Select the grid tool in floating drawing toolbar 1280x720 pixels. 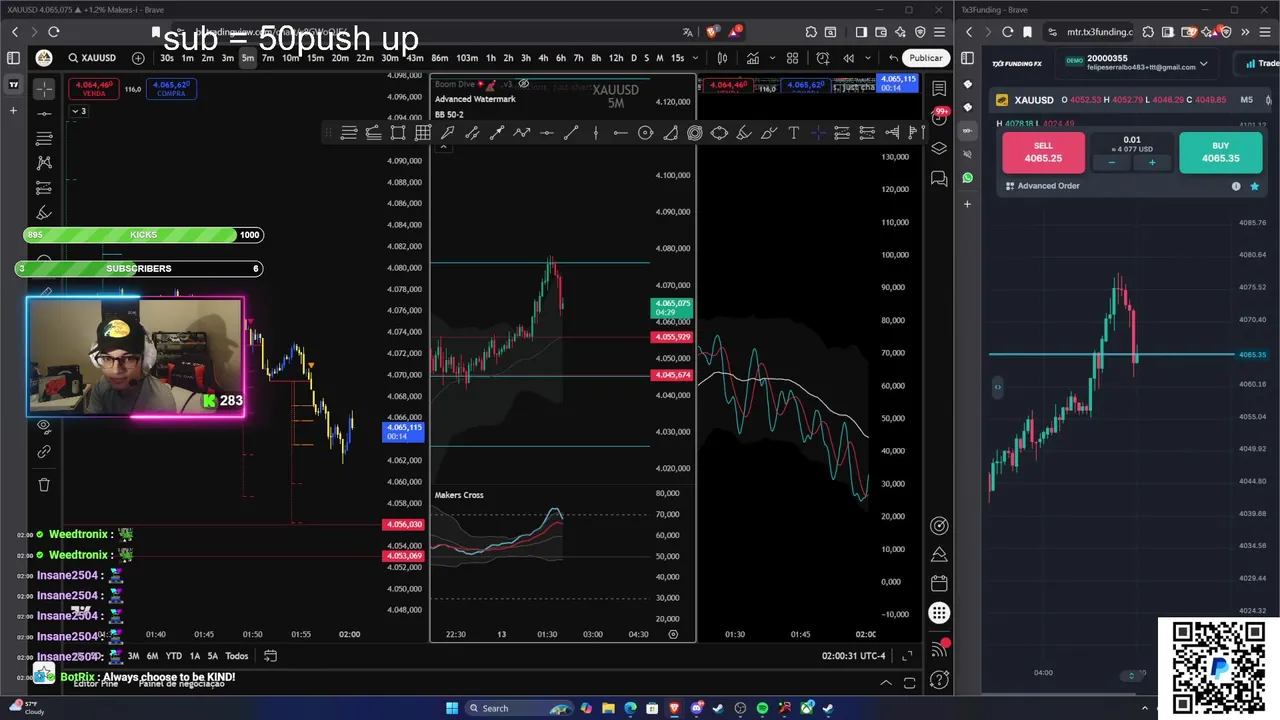pos(423,133)
